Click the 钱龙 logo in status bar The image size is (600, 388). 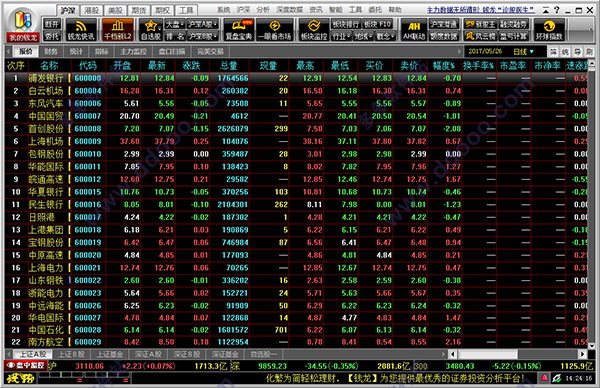click(x=20, y=378)
